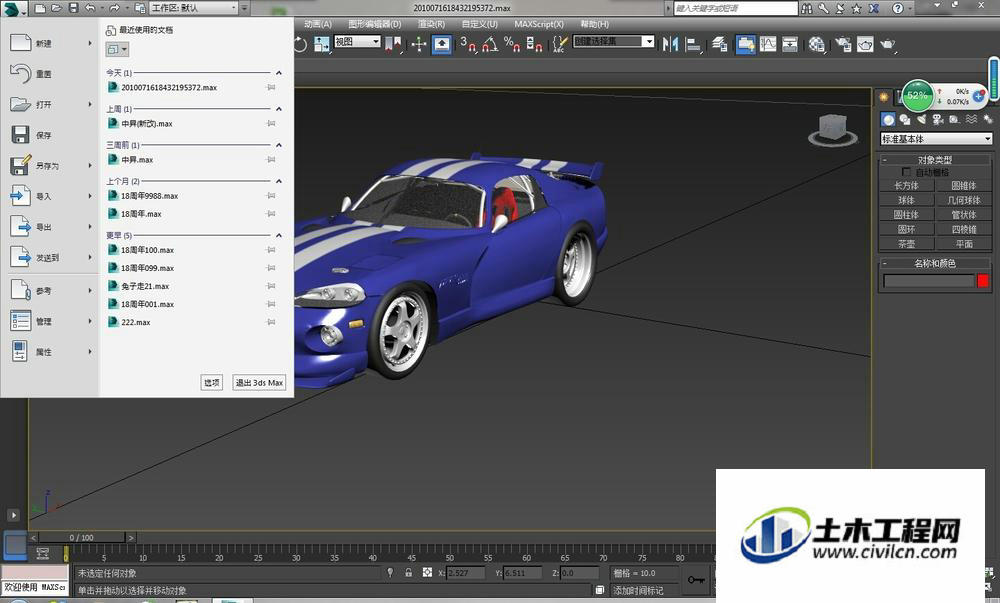Click the Render Production teapot icon

[888, 44]
